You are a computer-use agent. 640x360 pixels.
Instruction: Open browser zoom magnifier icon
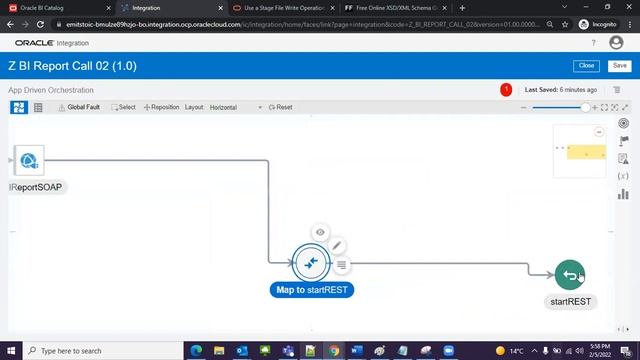pyautogui.click(x=550, y=24)
